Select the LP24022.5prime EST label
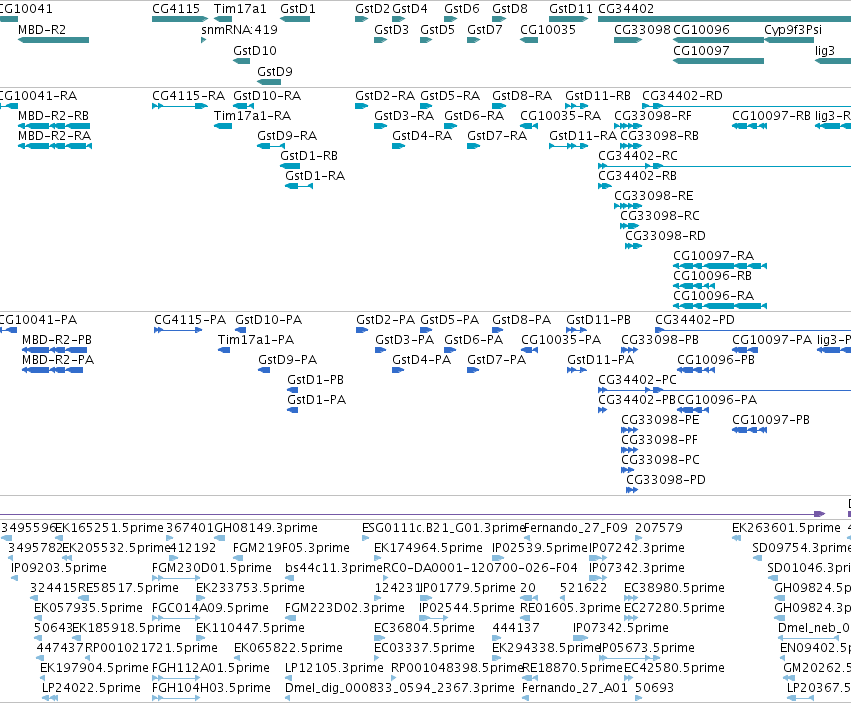The width and height of the screenshot is (851, 703). [x=91, y=688]
